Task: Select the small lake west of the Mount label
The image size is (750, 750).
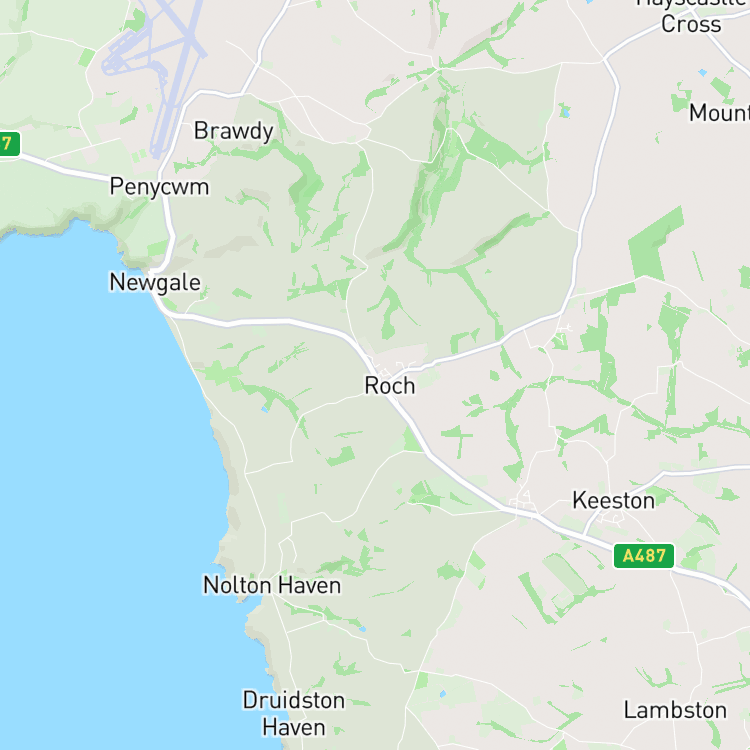Action: point(565,112)
